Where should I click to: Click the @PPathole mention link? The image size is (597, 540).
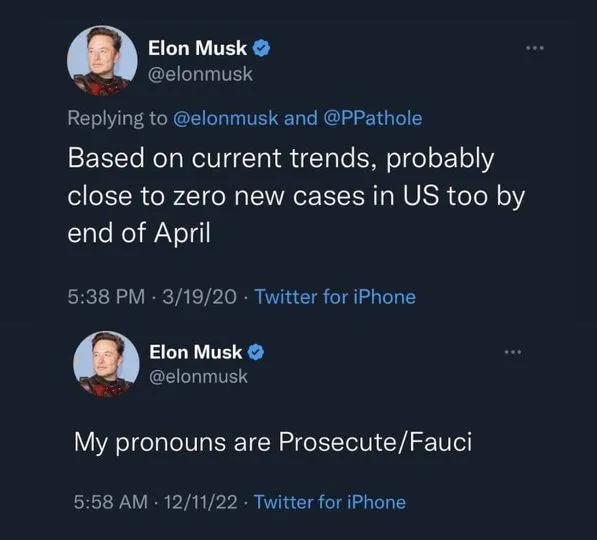[x=373, y=118]
